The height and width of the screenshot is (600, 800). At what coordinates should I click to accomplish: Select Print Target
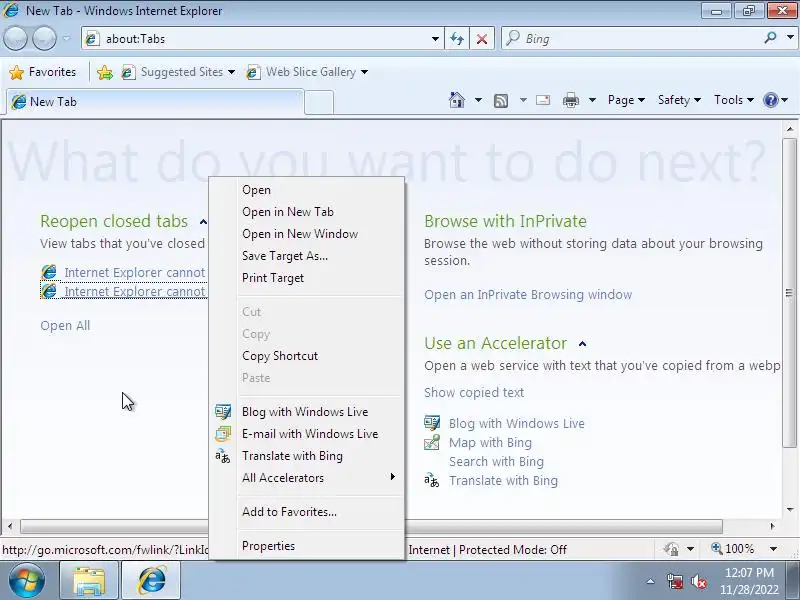320,278
